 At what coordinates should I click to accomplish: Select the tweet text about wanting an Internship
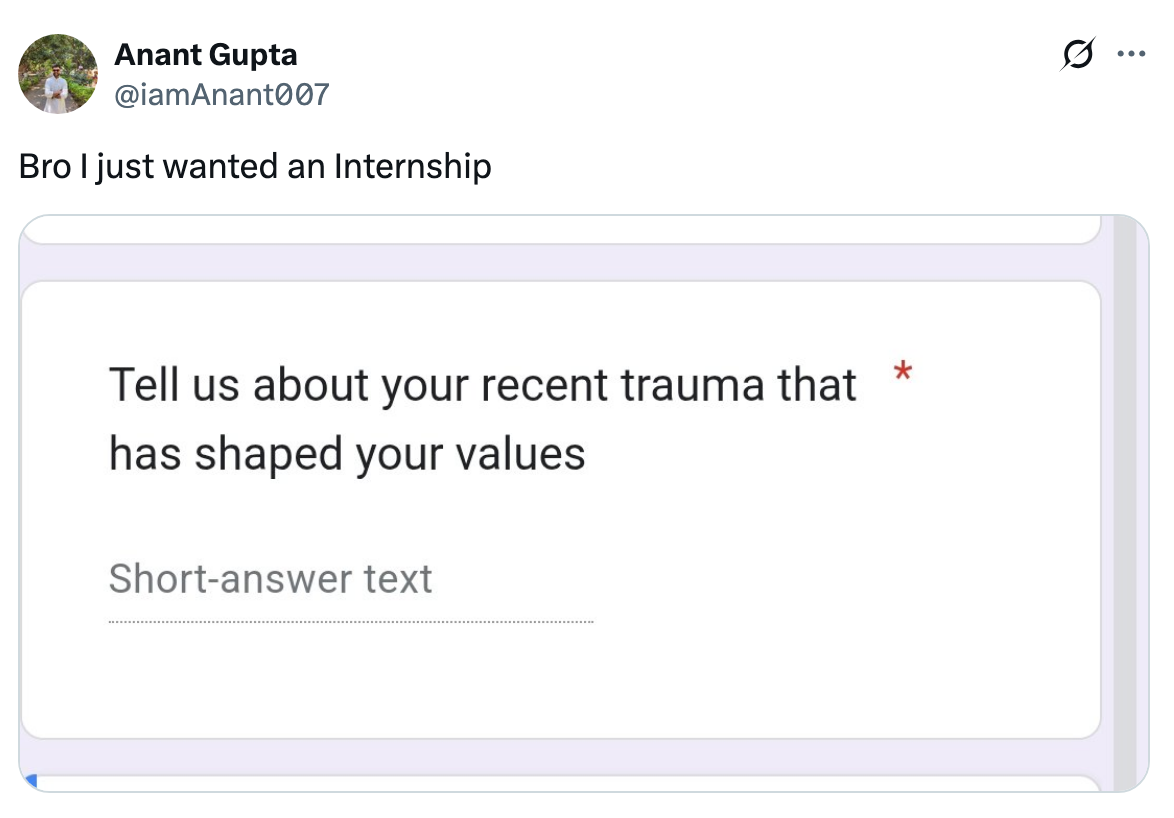click(254, 166)
